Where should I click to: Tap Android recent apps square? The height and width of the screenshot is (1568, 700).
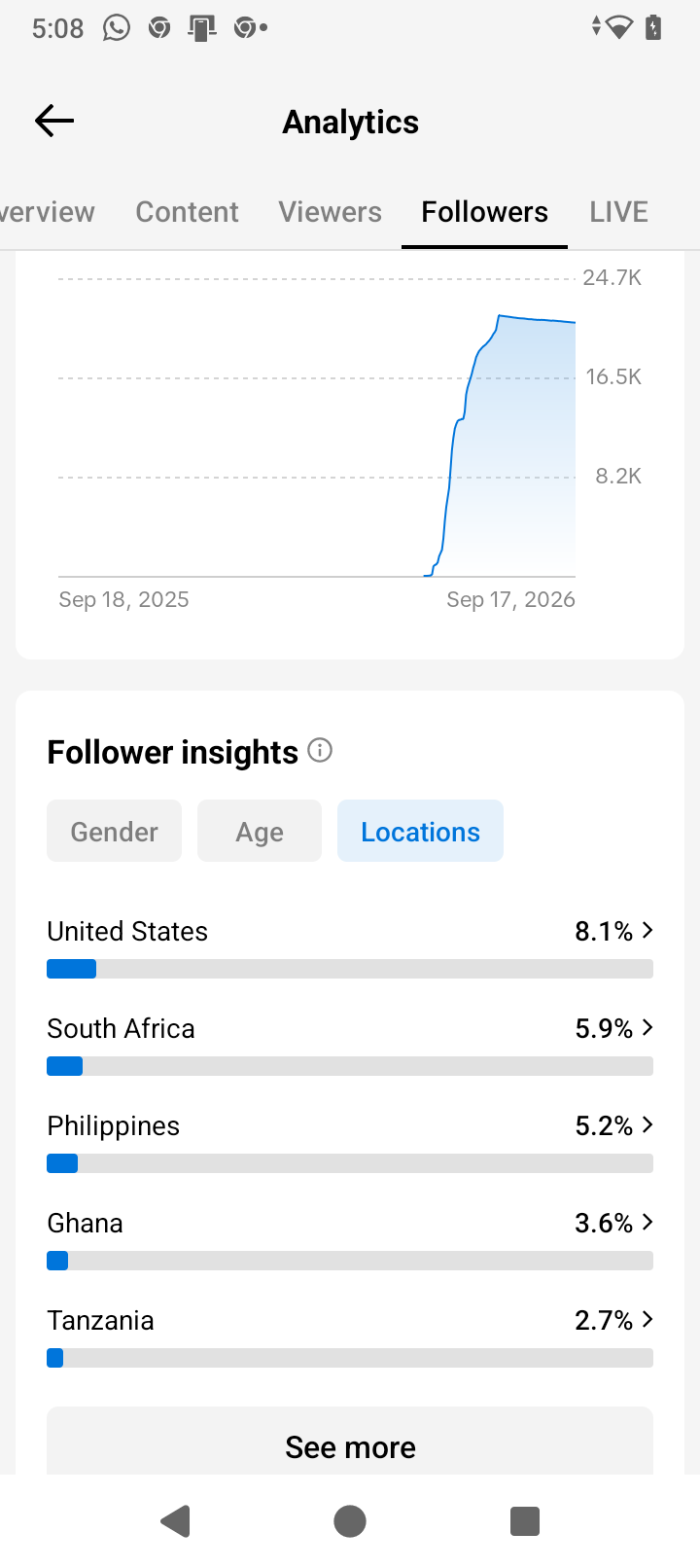[525, 1520]
